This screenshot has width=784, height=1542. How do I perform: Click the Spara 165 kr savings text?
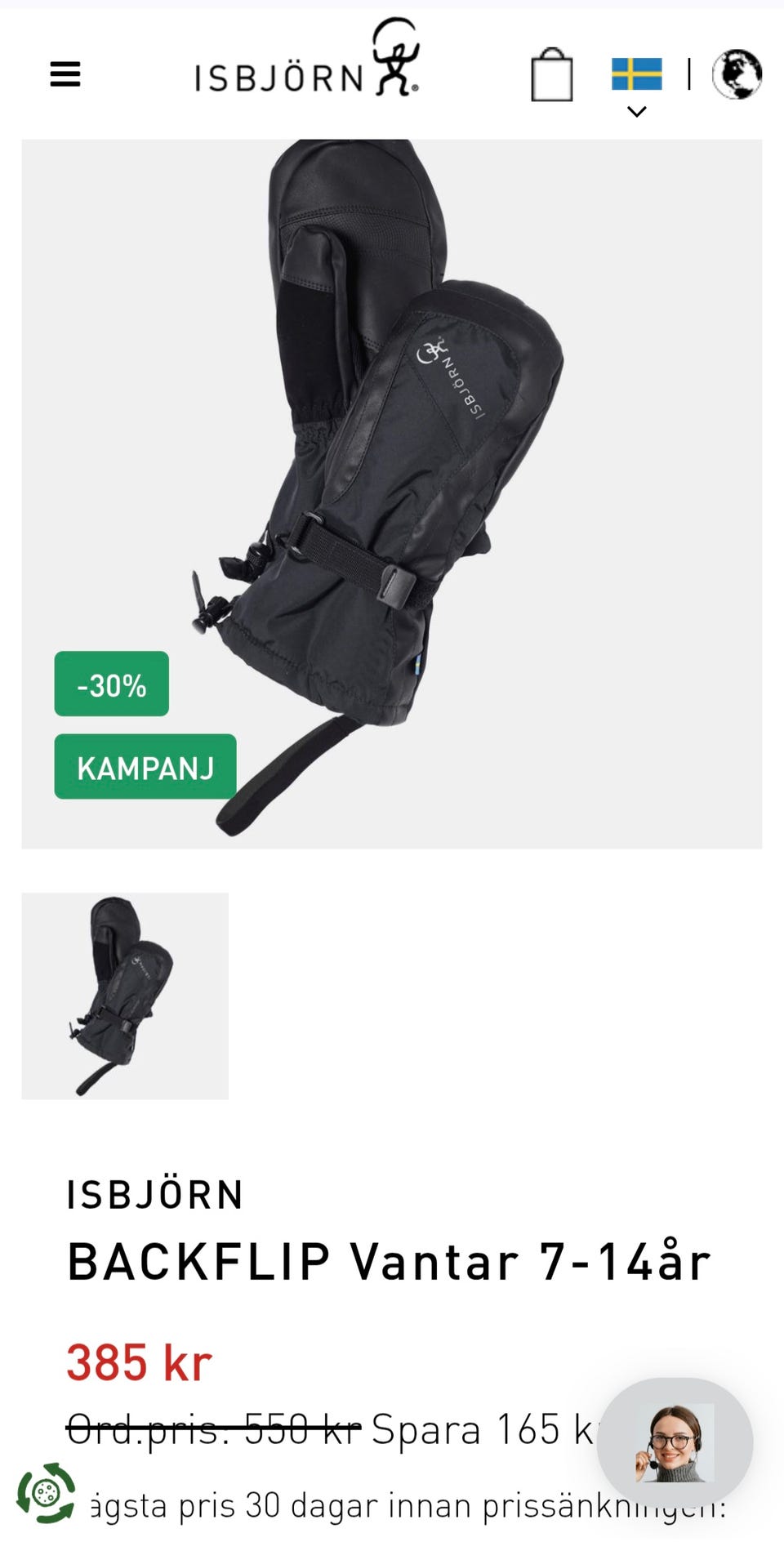[x=483, y=1429]
